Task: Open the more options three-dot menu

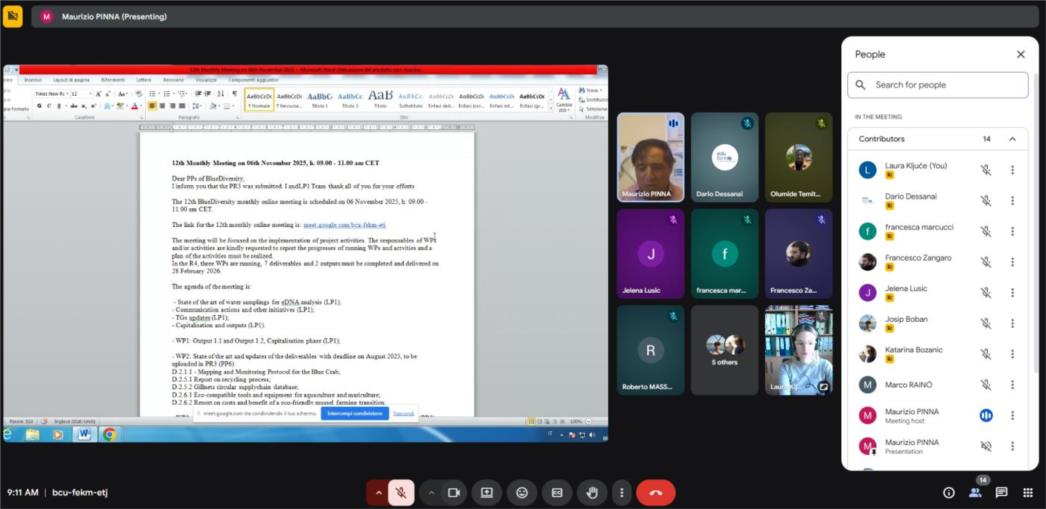Action: (x=622, y=492)
